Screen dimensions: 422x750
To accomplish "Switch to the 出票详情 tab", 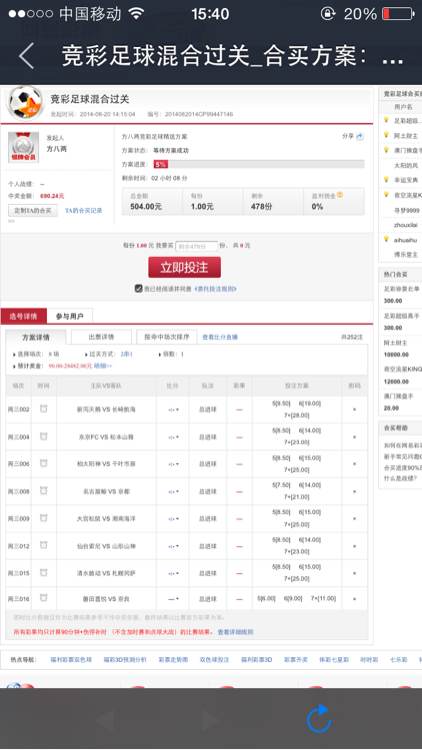I will pyautogui.click(x=101, y=337).
